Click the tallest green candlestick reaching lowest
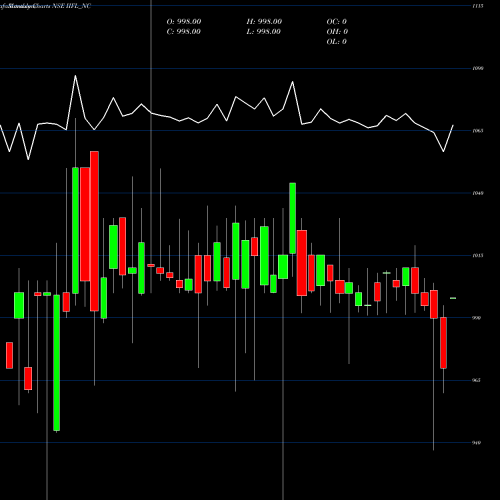This screenshot has height=500, width=500. click(57, 363)
